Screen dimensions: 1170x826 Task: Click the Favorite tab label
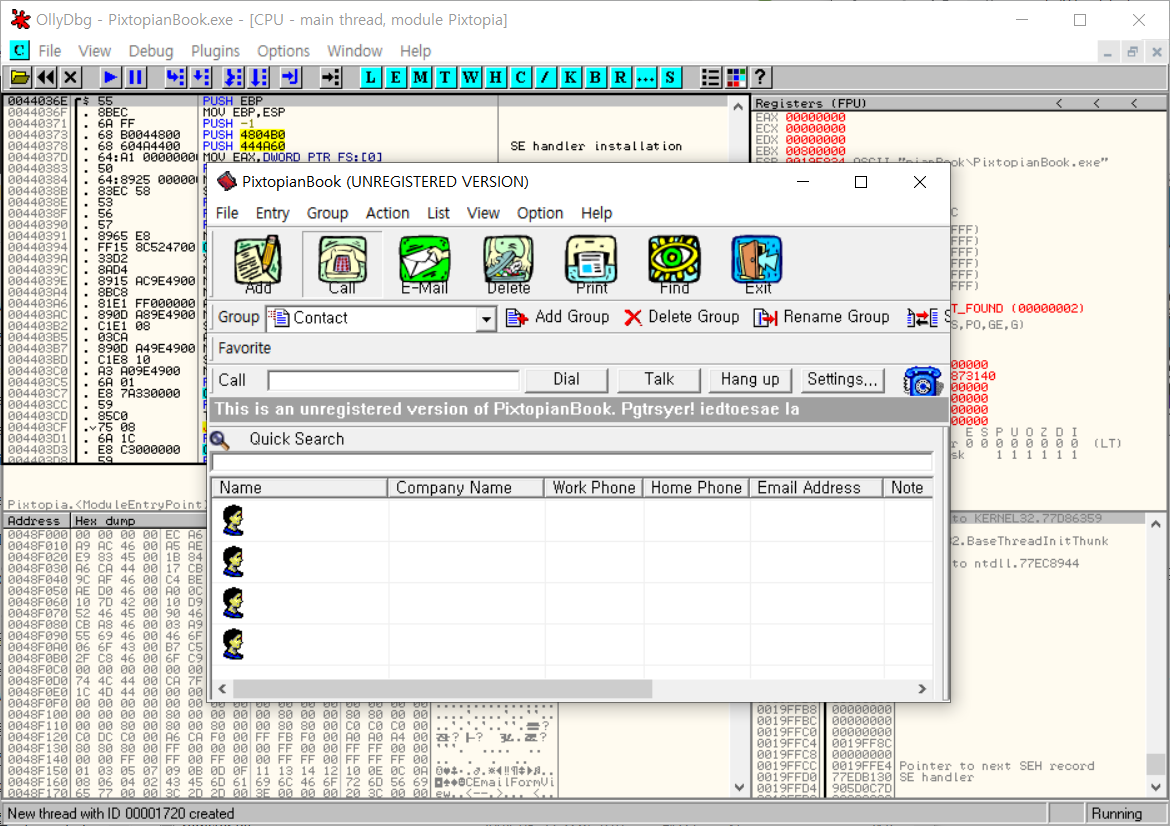coord(245,348)
